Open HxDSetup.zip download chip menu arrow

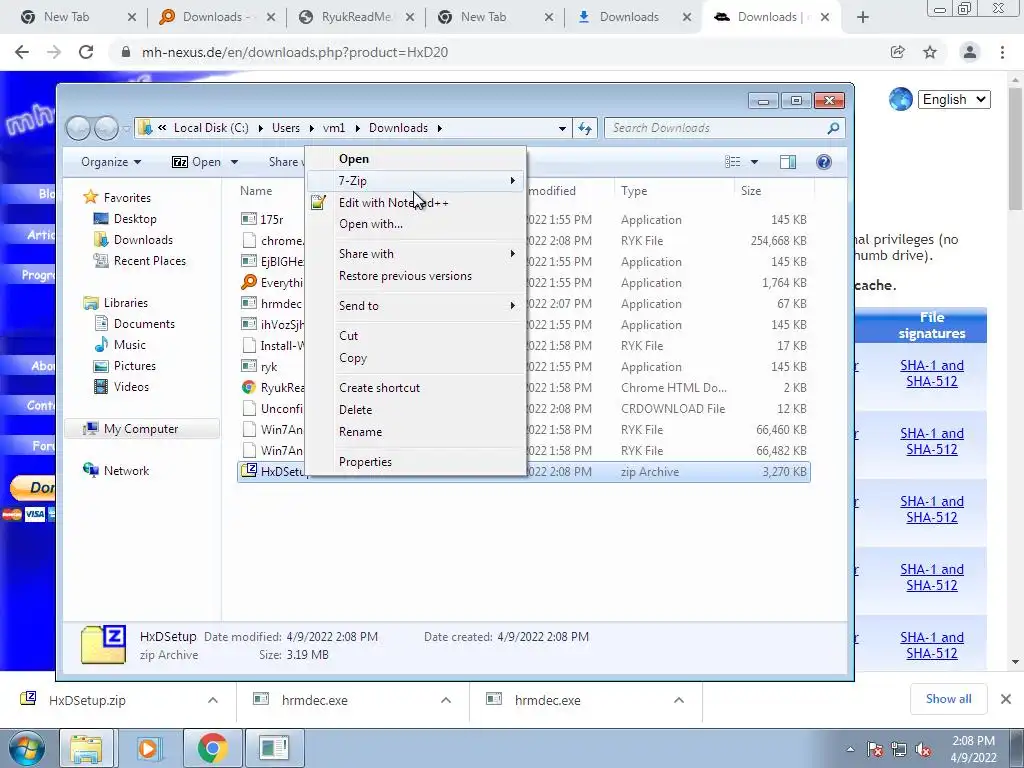point(213,700)
